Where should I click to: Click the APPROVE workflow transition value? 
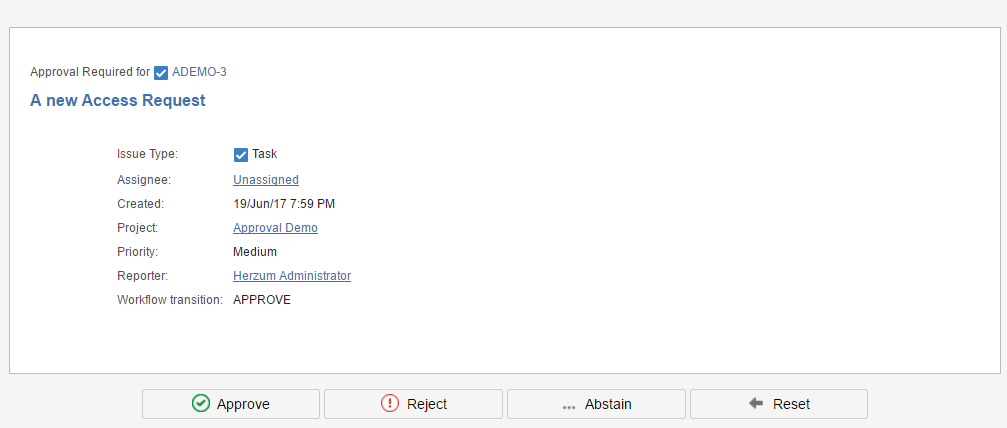pyautogui.click(x=262, y=300)
